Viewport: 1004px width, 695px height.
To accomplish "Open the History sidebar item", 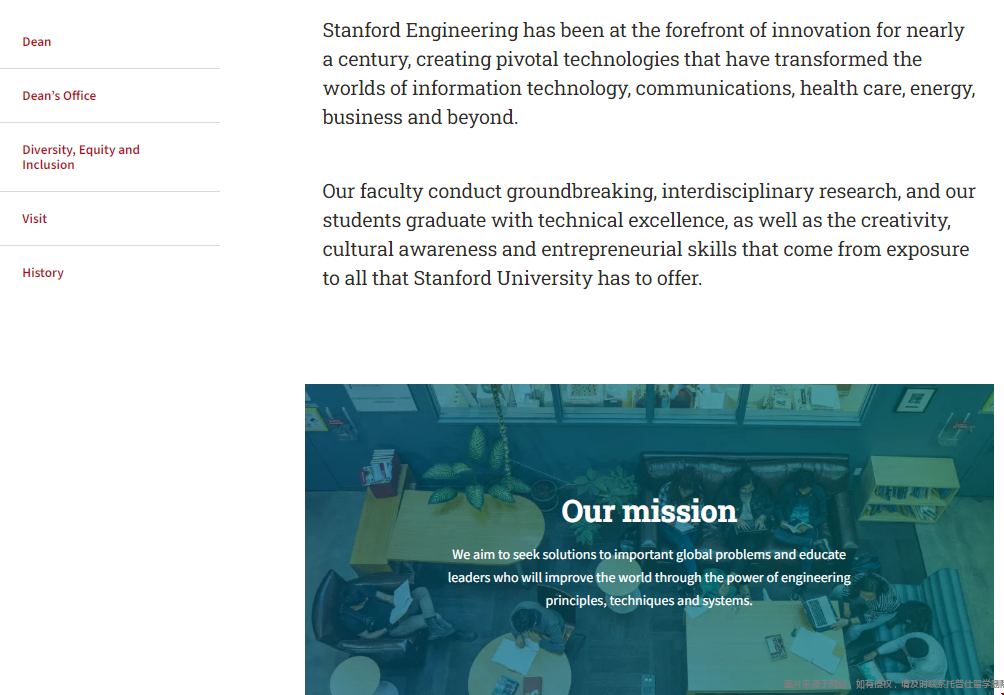I will pos(43,272).
